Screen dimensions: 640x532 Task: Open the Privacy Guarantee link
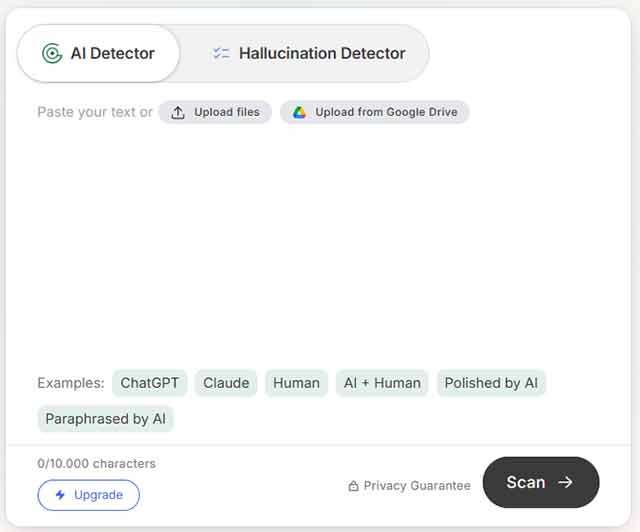coord(409,486)
